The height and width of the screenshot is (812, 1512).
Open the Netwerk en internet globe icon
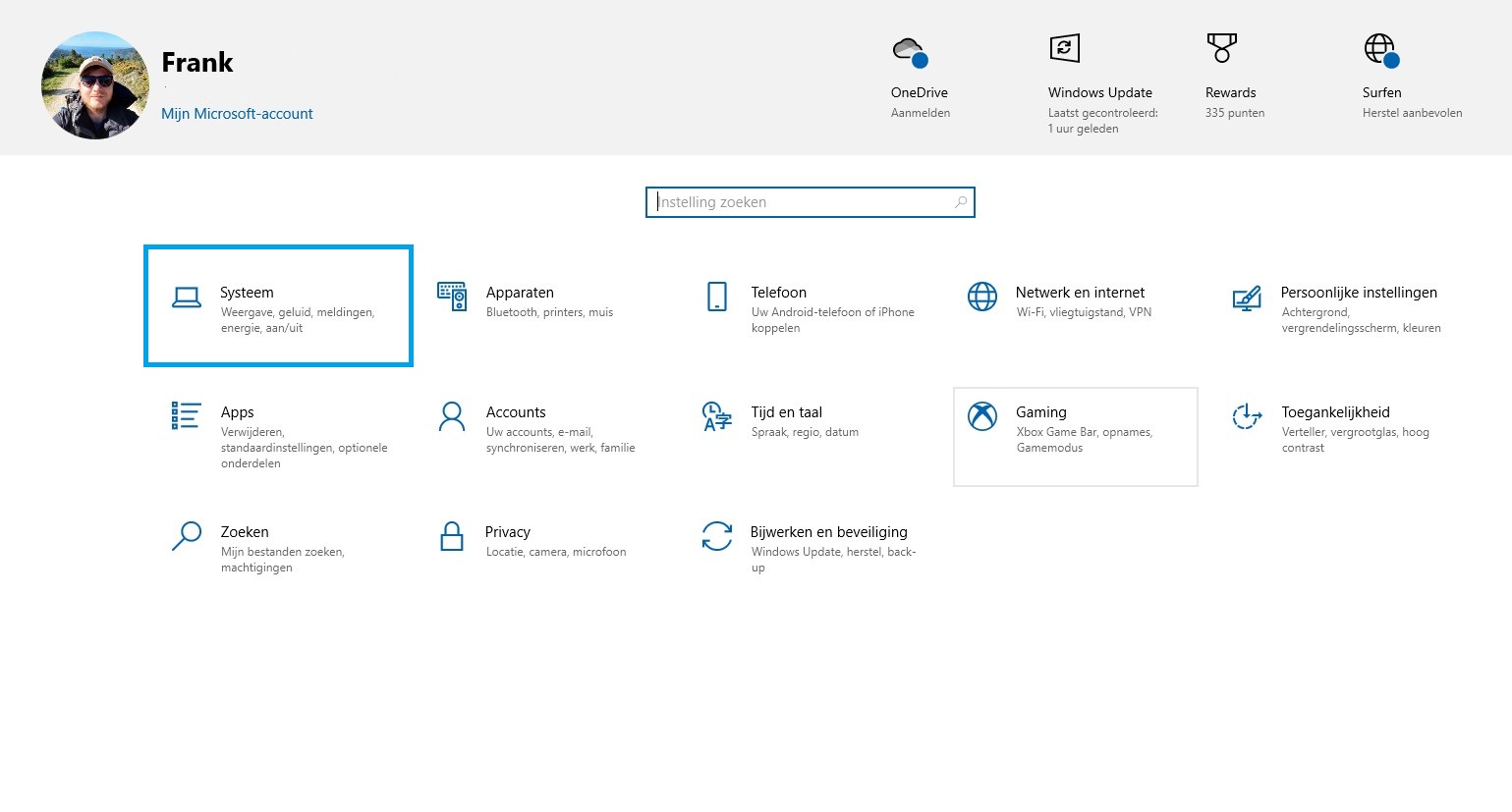(x=982, y=296)
